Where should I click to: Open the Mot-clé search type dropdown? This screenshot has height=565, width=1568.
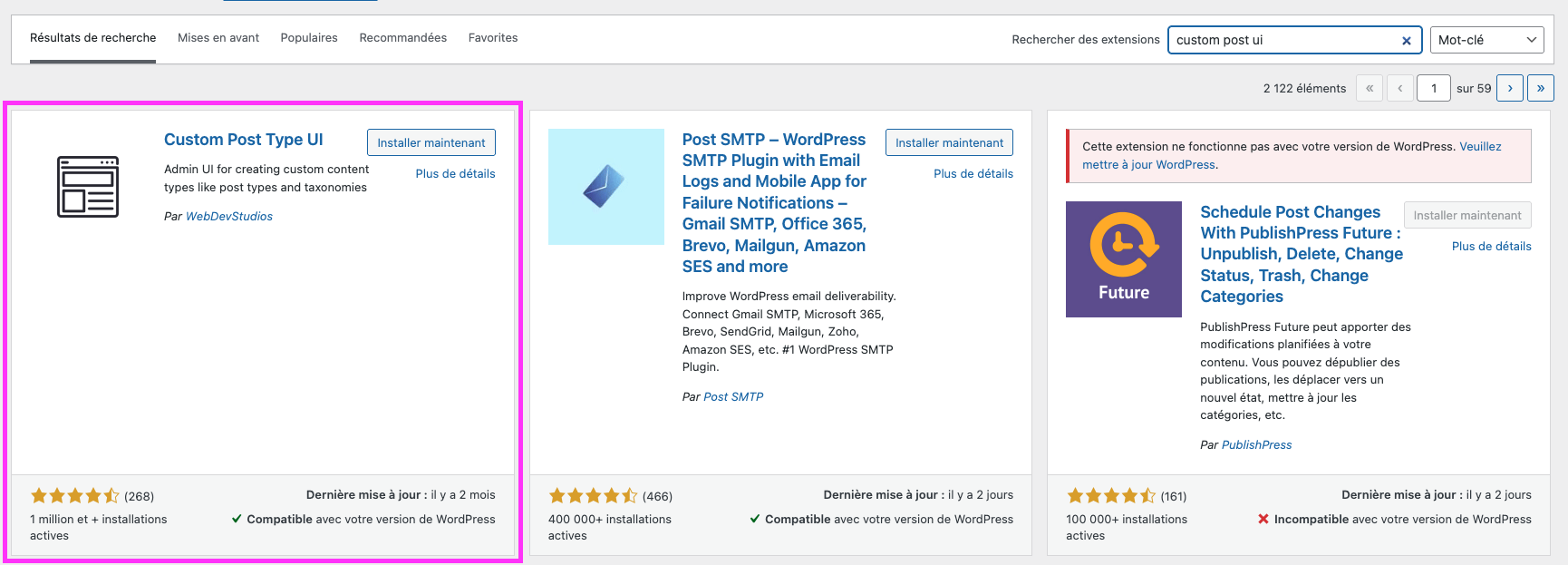click(1487, 40)
